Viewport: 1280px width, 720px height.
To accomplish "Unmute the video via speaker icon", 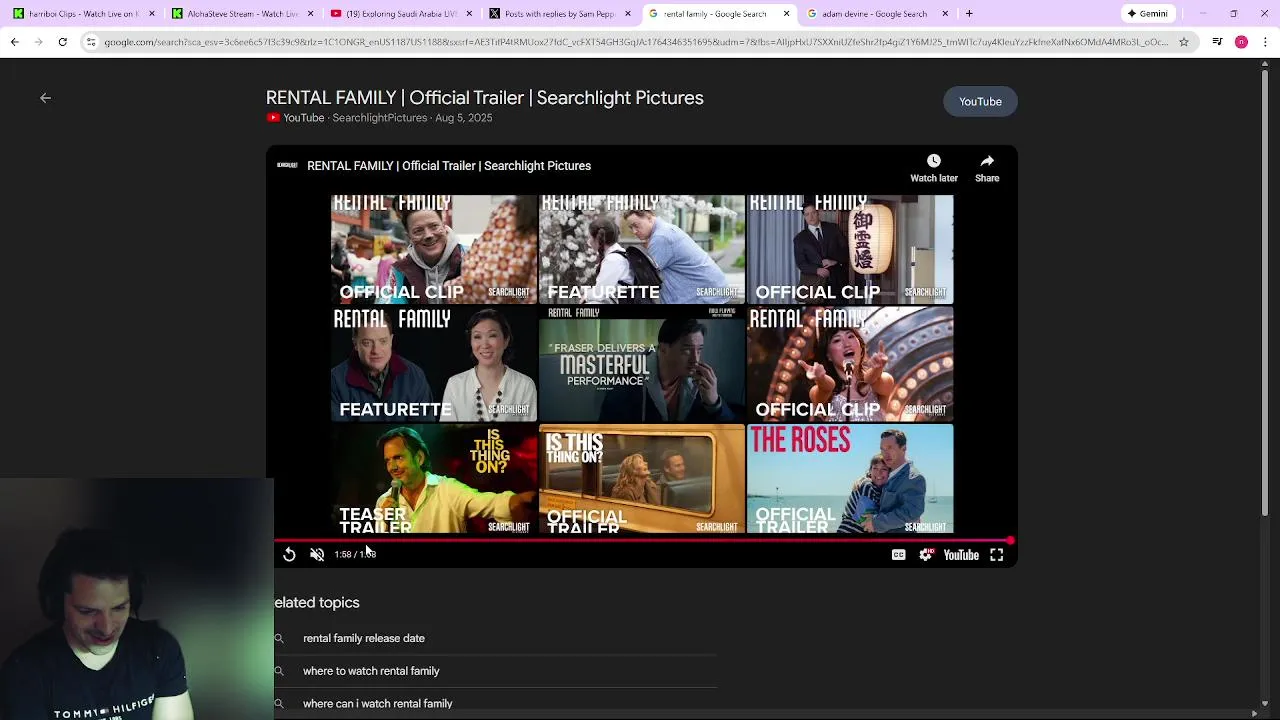I will point(317,554).
